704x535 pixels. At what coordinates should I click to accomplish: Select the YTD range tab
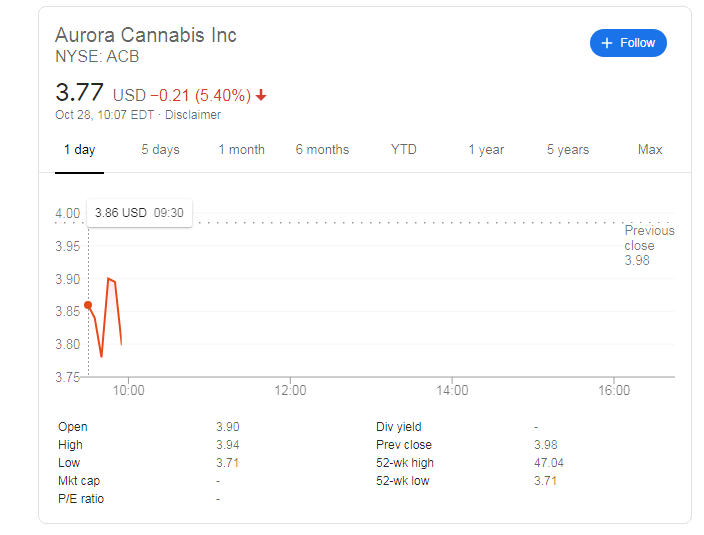(x=403, y=149)
